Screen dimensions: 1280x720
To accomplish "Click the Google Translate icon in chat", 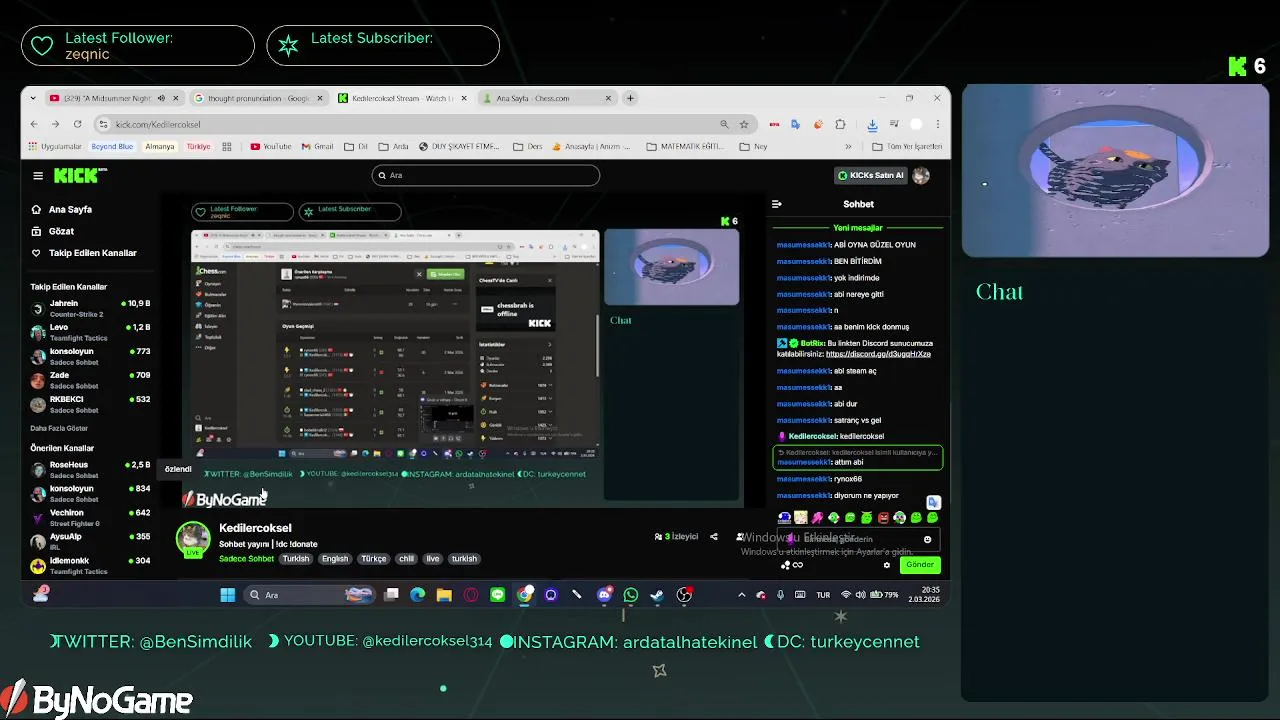I will click(933, 502).
